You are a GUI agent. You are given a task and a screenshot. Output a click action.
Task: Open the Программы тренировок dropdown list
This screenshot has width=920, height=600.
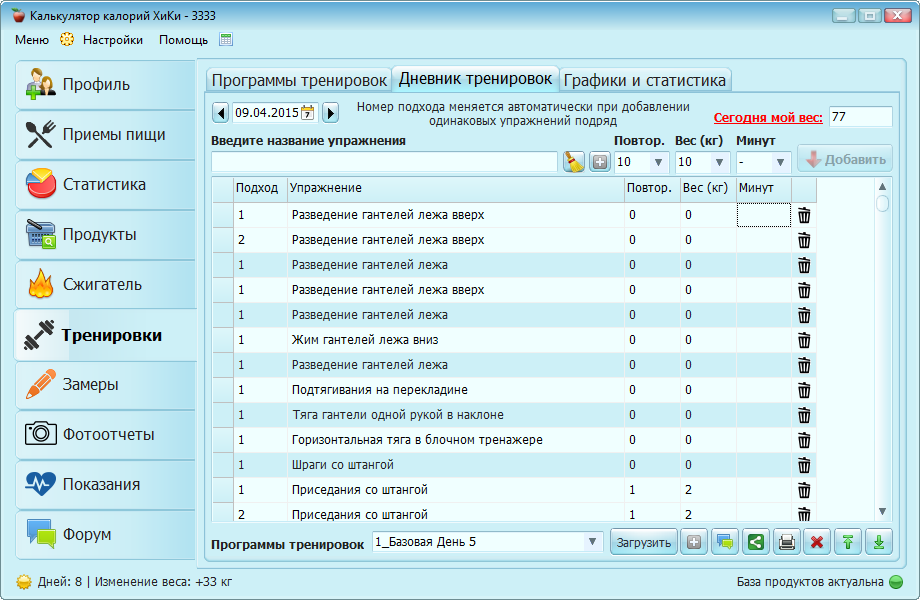[x=591, y=542]
